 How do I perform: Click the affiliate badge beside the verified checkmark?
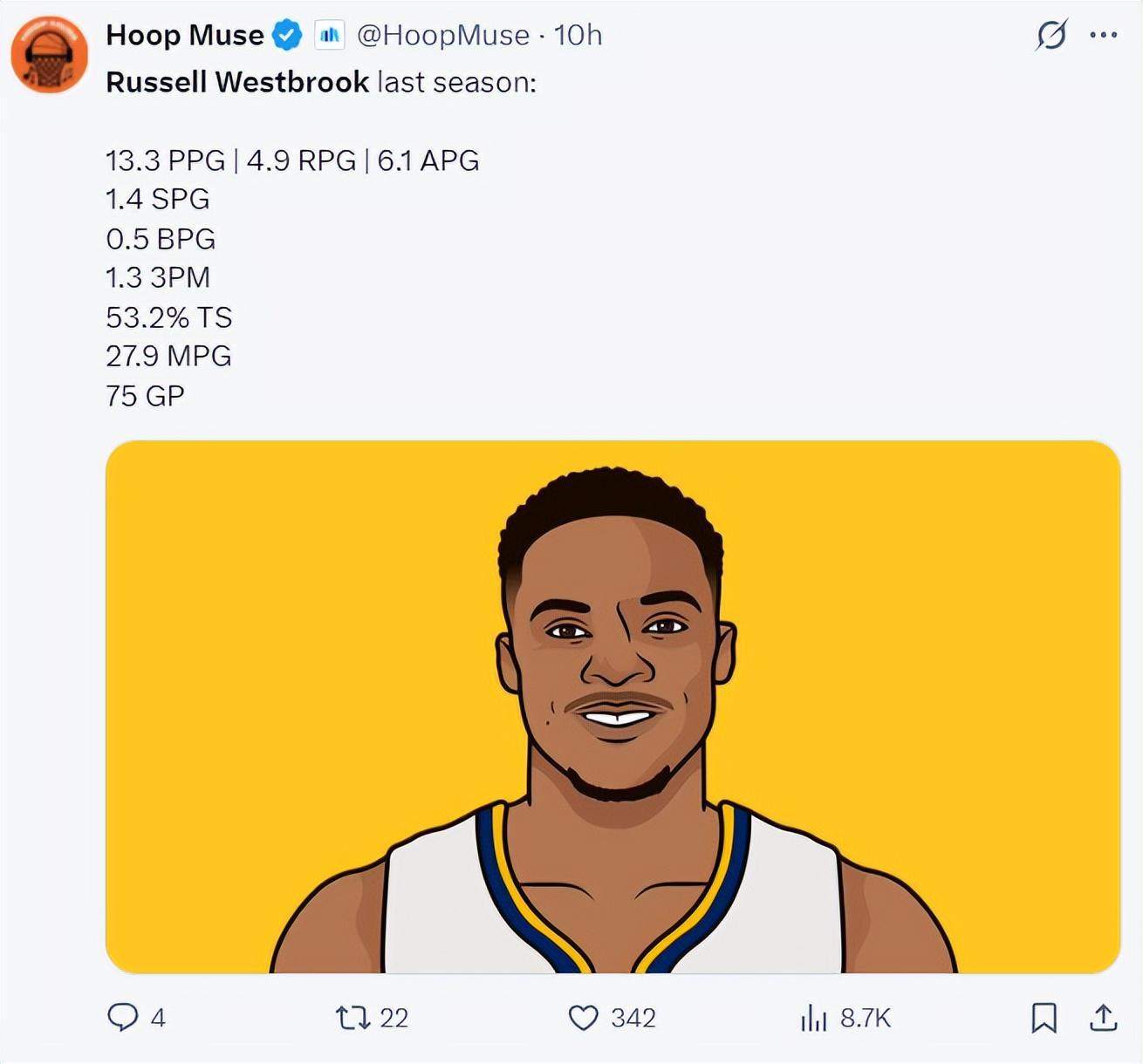(x=330, y=36)
